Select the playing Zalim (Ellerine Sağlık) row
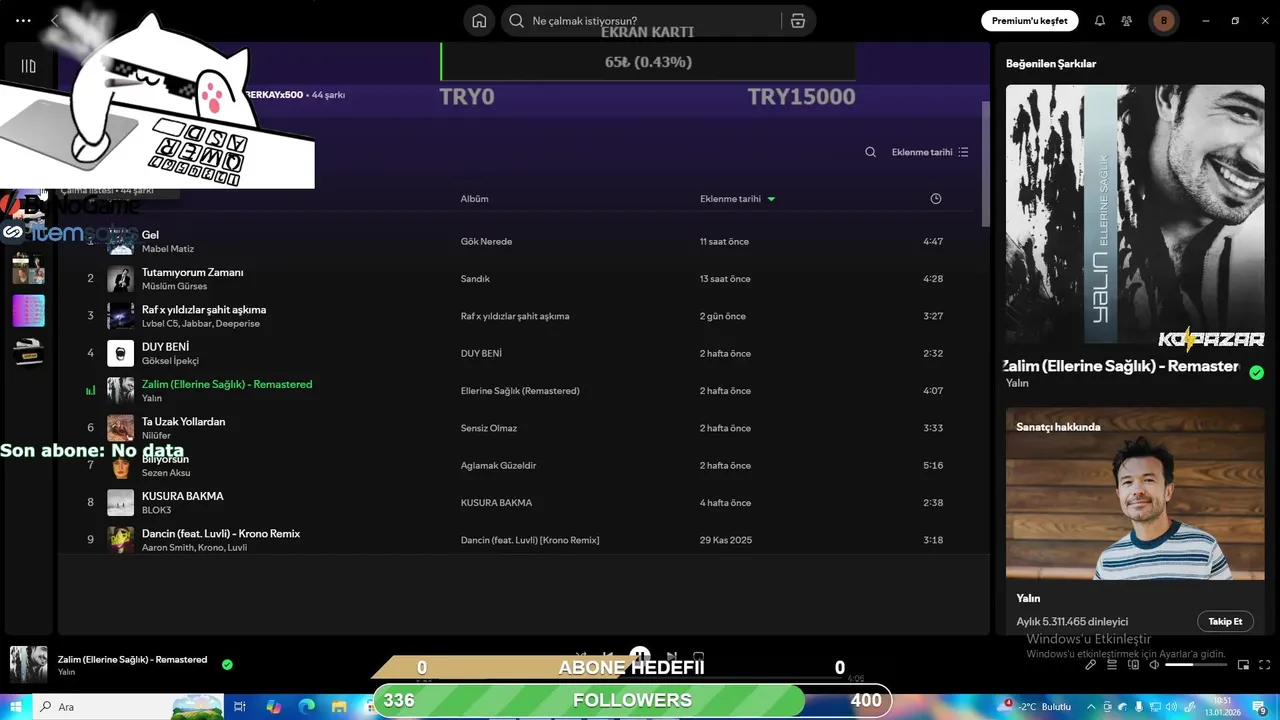The image size is (1280, 720). tap(515, 390)
